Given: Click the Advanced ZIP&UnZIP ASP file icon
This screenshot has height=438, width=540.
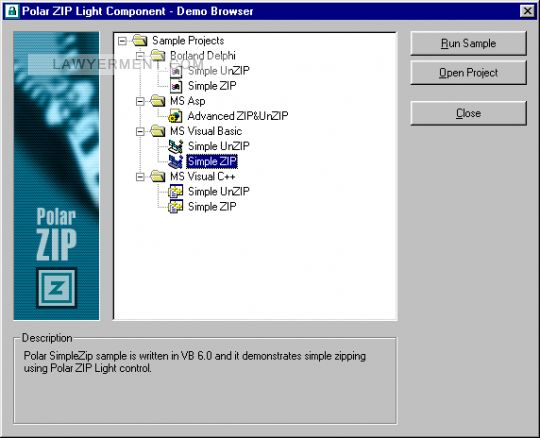Looking at the screenshot, I should pyautogui.click(x=175, y=116).
